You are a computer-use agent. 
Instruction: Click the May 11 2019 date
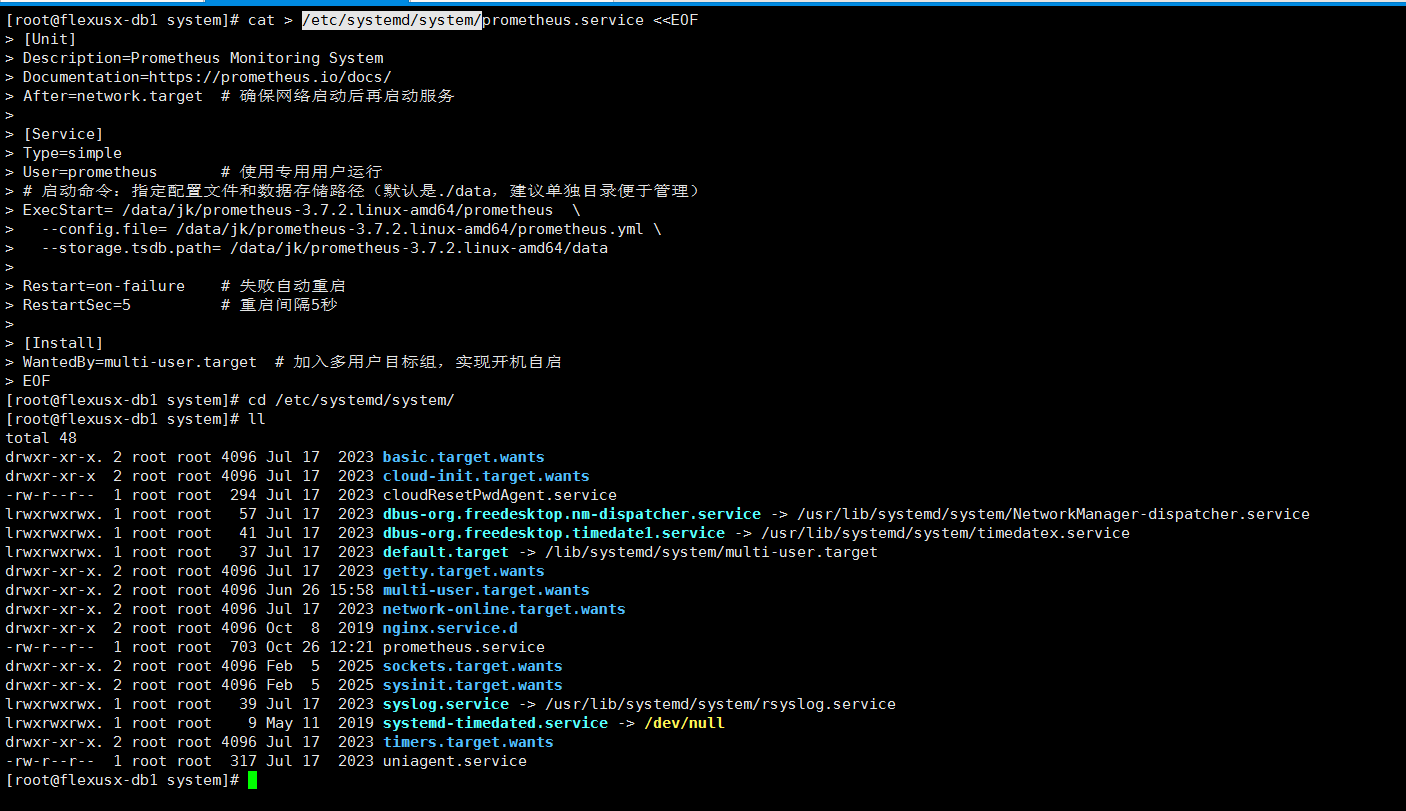320,723
